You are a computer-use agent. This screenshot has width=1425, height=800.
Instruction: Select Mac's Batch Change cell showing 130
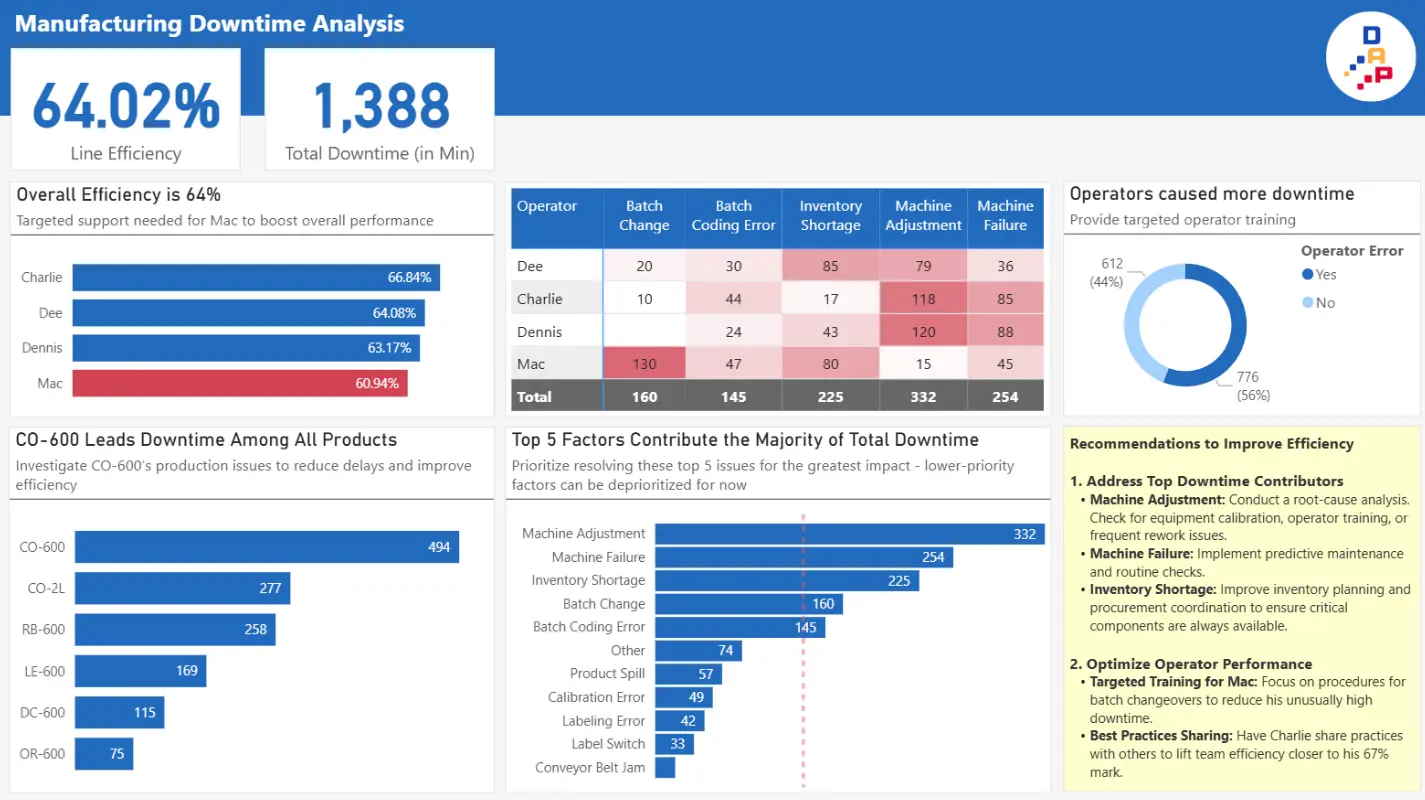coord(644,364)
